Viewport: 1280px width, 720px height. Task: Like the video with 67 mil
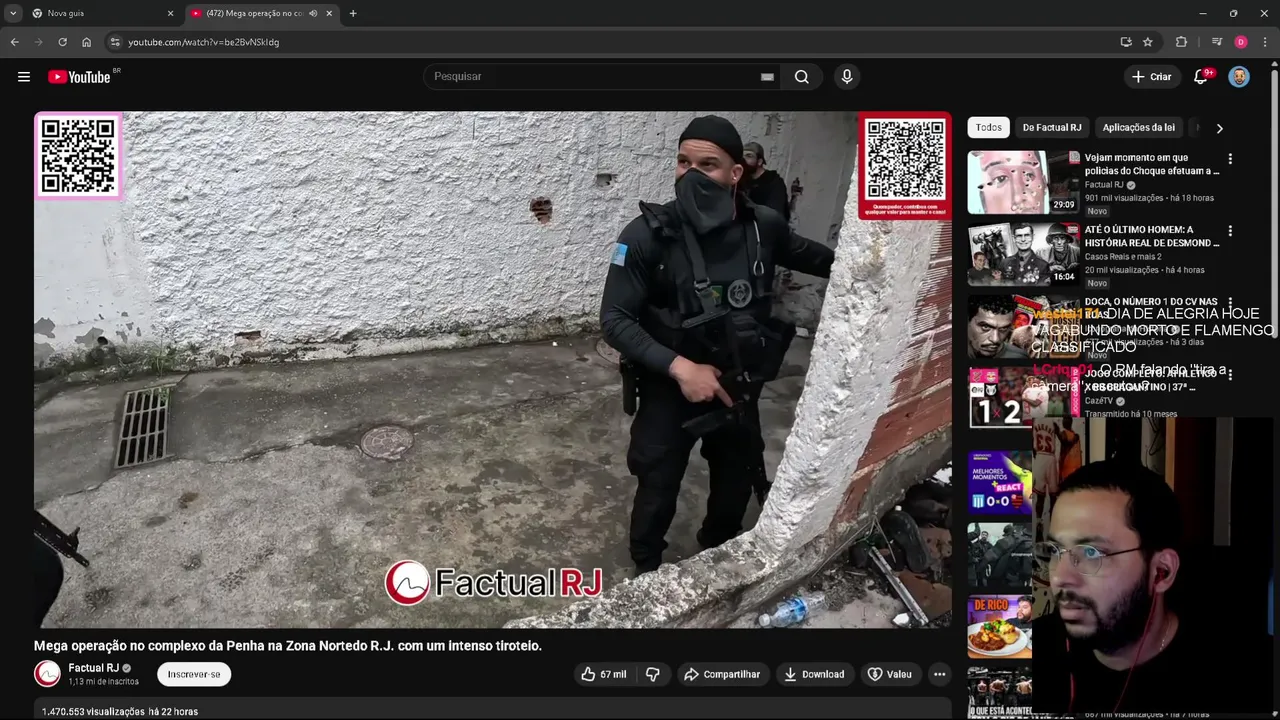[603, 674]
